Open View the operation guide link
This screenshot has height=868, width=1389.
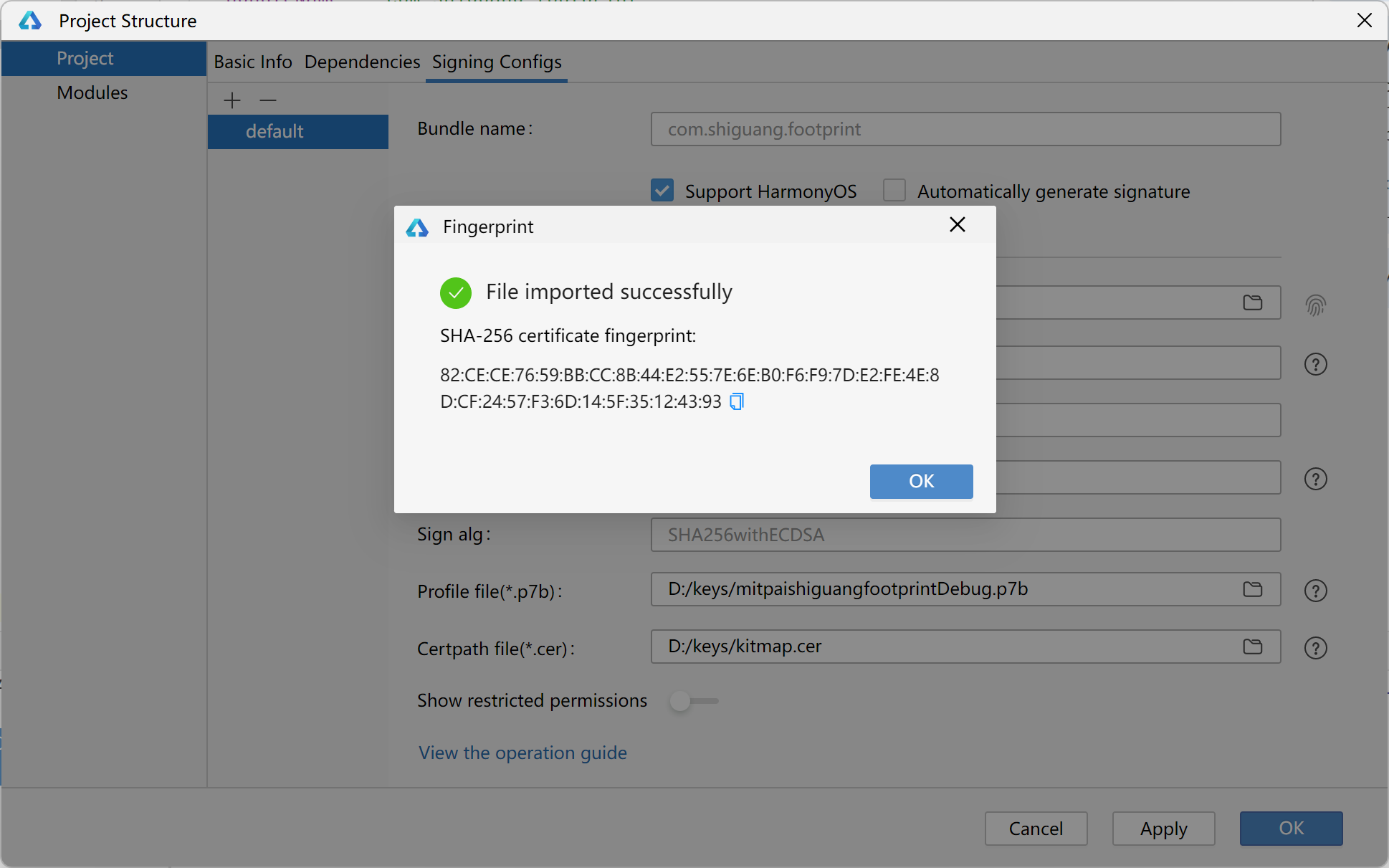522,753
